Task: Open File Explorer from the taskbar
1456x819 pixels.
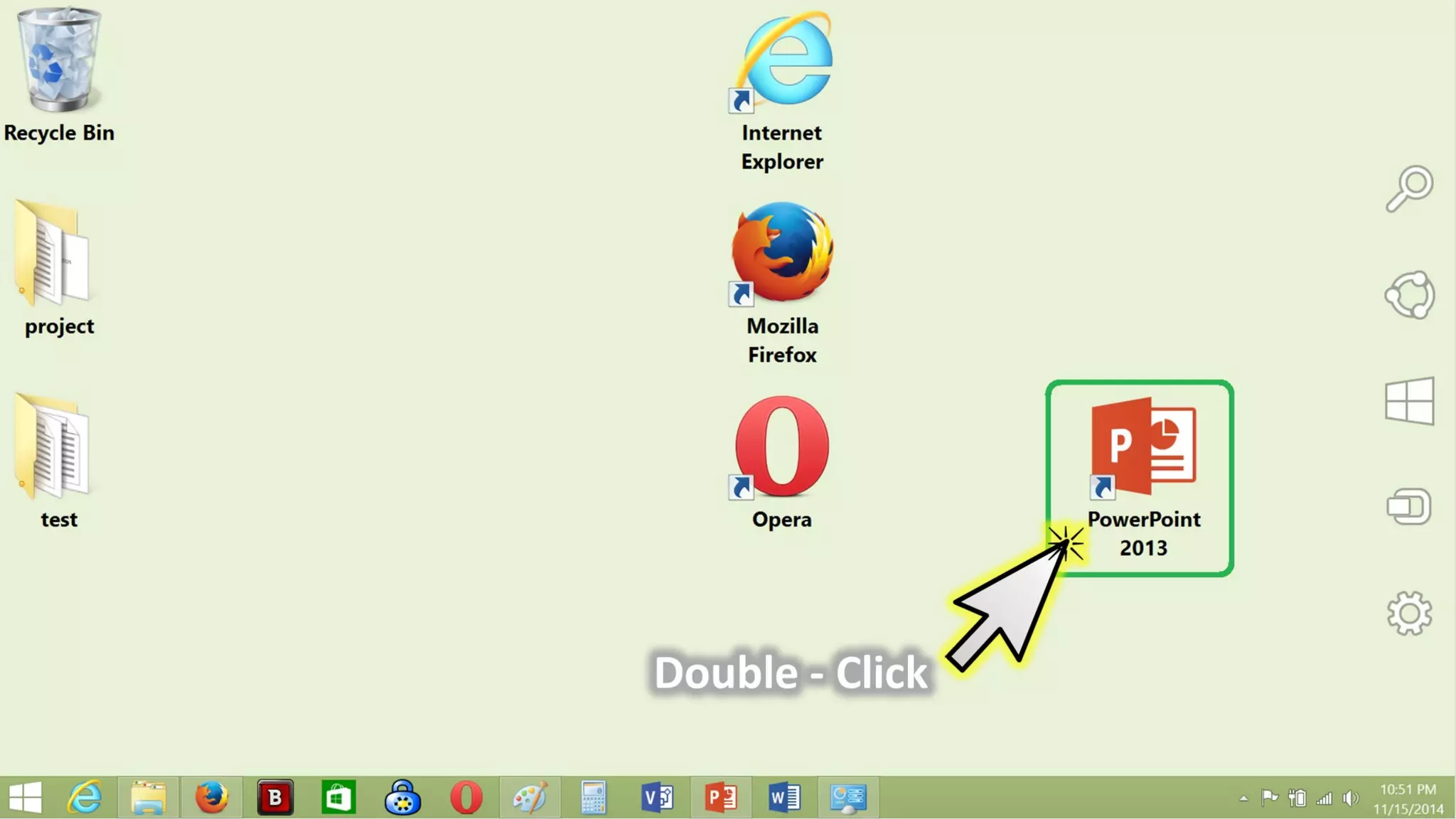Action: (149, 797)
